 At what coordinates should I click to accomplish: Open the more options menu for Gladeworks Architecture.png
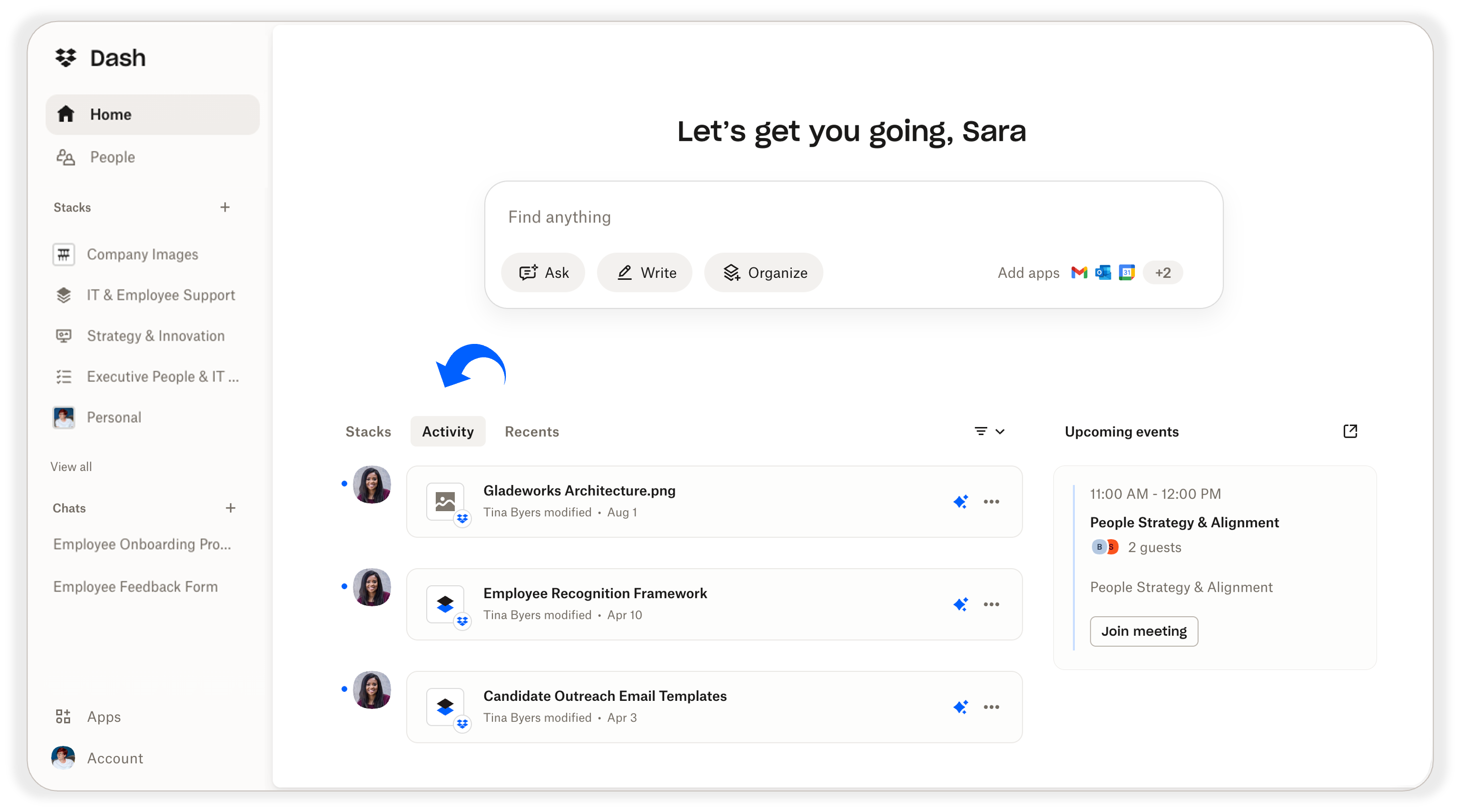point(991,502)
